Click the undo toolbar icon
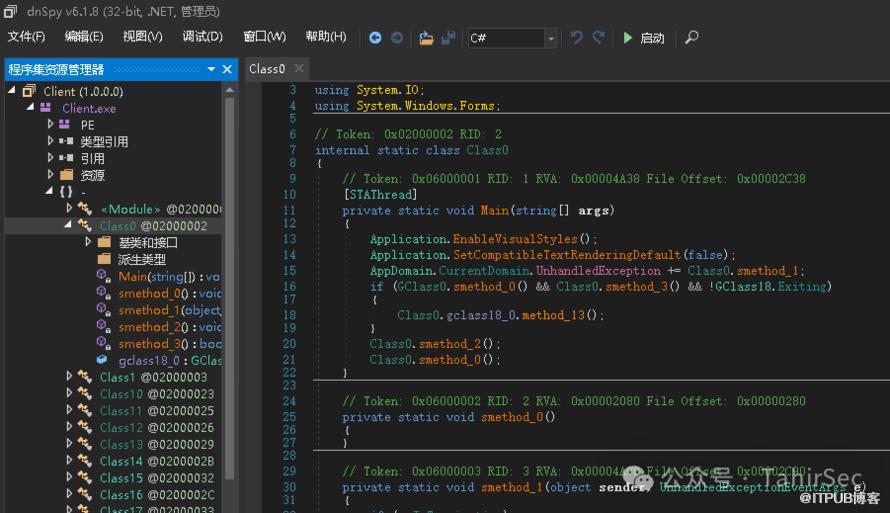This screenshot has width=890, height=513. (x=577, y=38)
